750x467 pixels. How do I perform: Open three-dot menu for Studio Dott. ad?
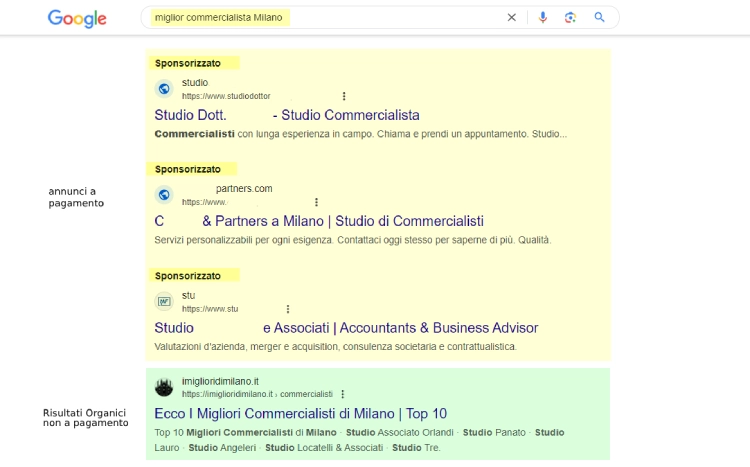344,96
